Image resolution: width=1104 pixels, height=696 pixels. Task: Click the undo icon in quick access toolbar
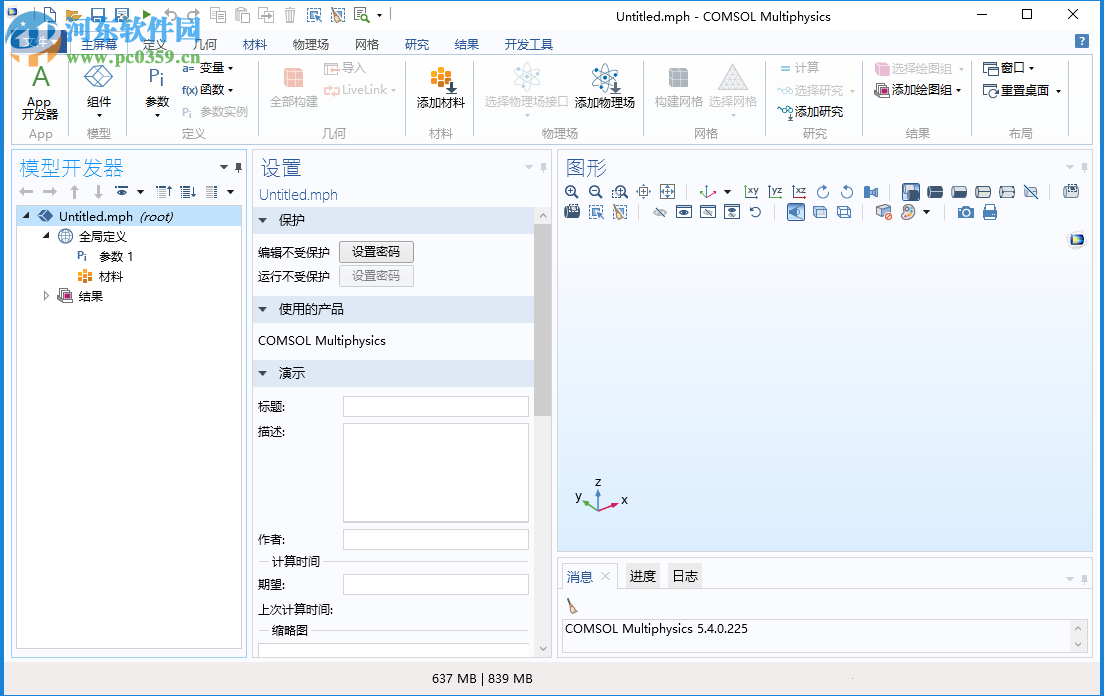click(x=170, y=14)
